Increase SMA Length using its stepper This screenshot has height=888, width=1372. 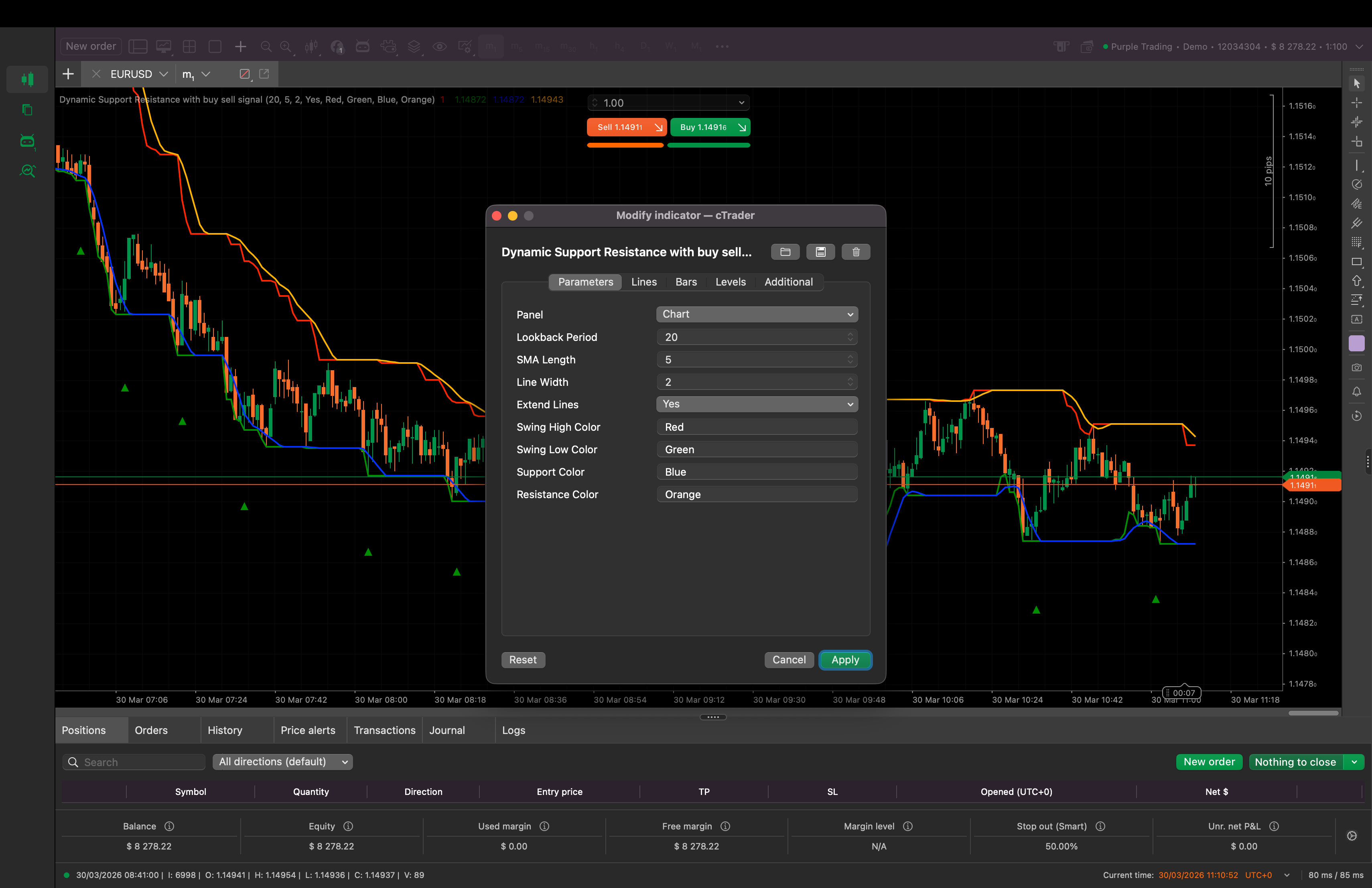pyautogui.click(x=850, y=356)
